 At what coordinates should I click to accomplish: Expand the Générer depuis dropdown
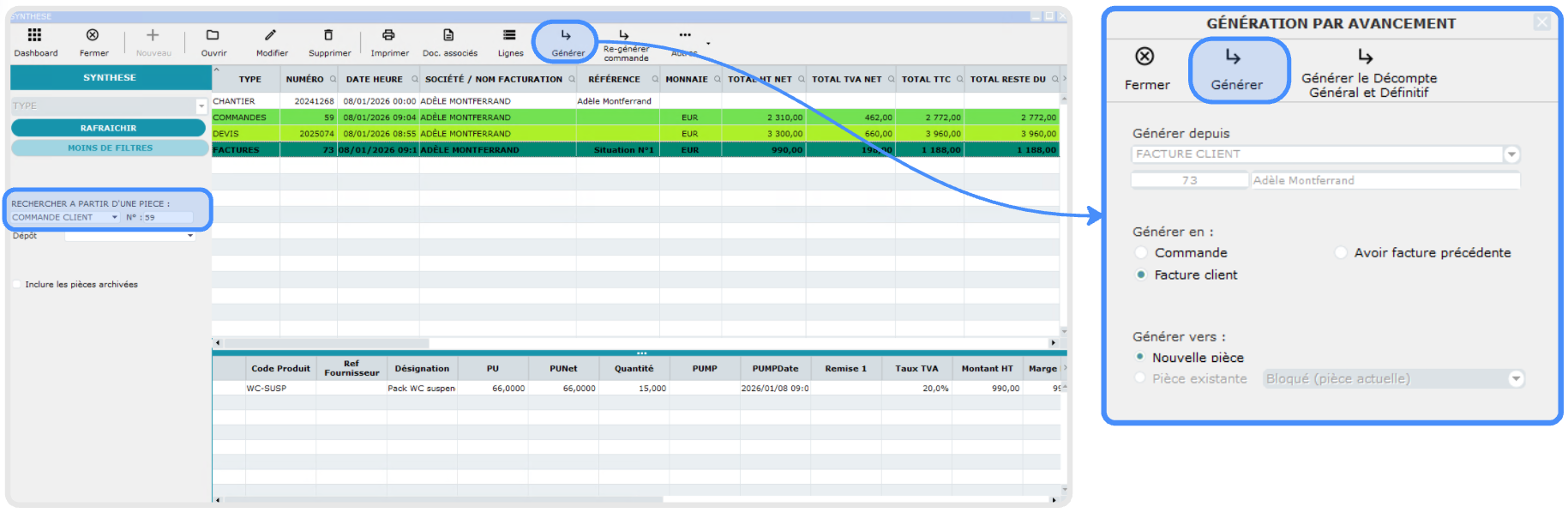tap(1511, 154)
